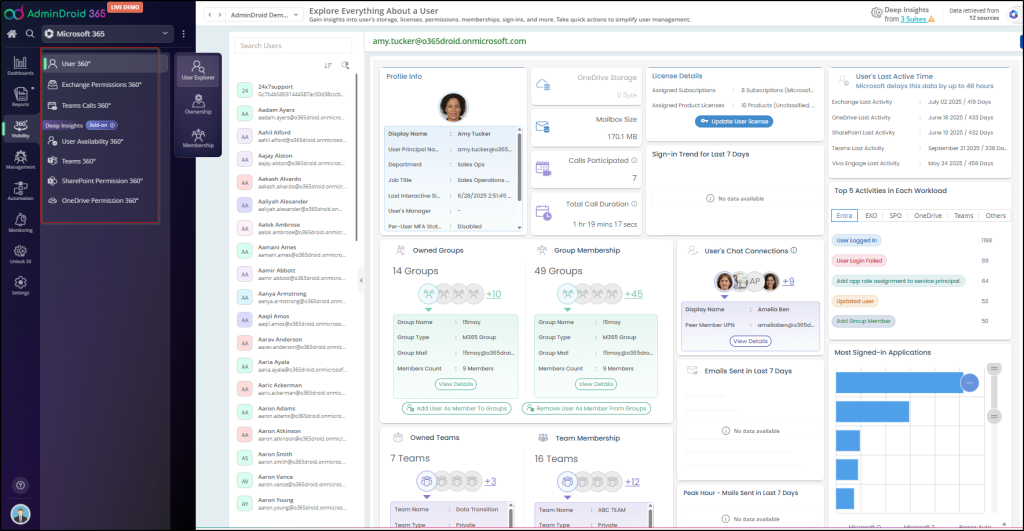Click the sort icon above user list
1024x531 pixels.
coord(328,65)
